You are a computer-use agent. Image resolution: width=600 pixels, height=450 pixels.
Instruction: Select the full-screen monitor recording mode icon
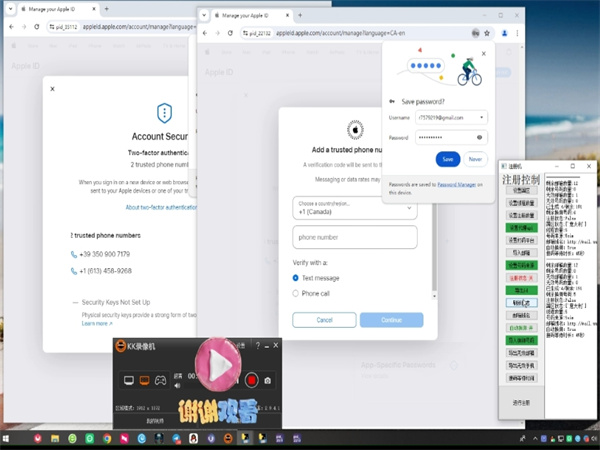click(x=128, y=380)
